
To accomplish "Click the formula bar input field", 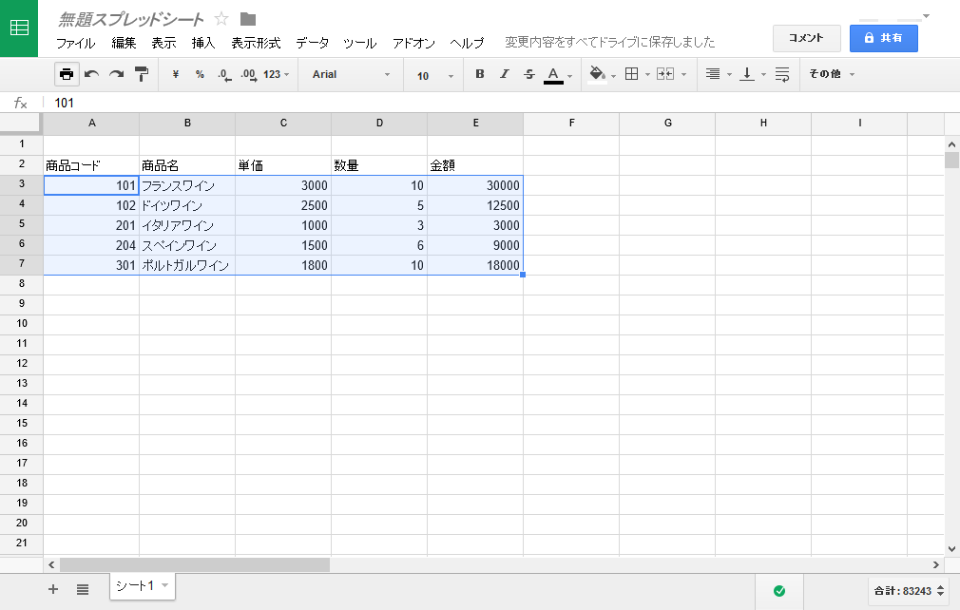I will pos(400,103).
